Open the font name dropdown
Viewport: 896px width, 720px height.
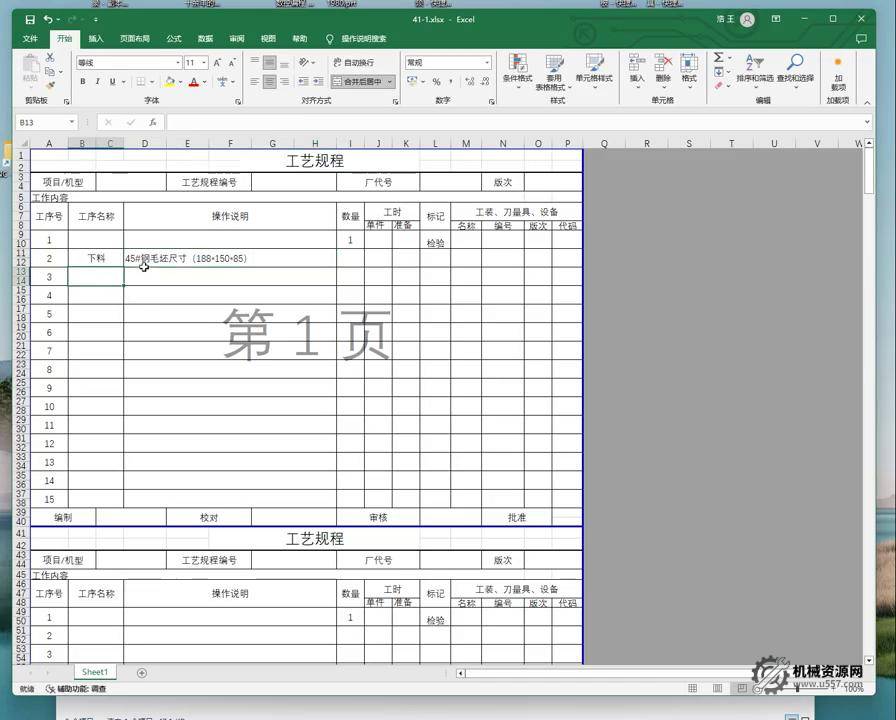point(179,62)
